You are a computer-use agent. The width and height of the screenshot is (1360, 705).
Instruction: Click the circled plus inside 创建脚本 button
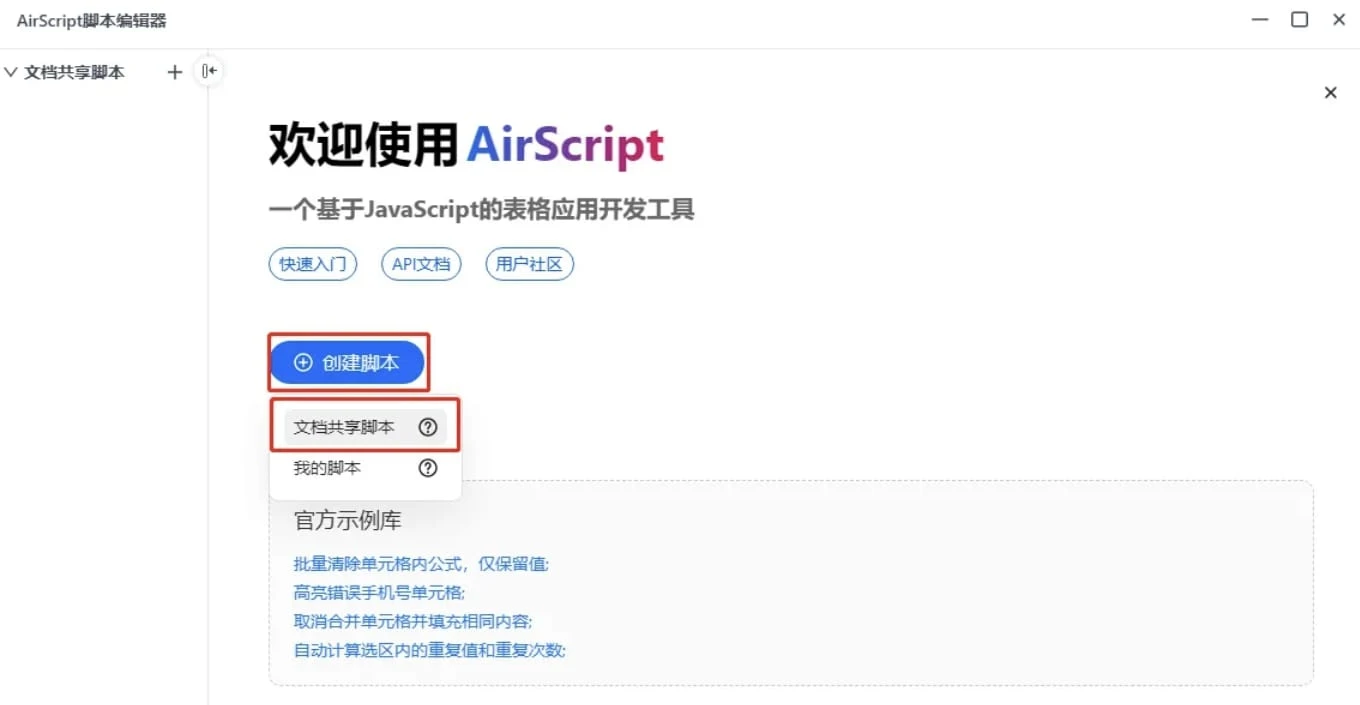pyautogui.click(x=302, y=362)
